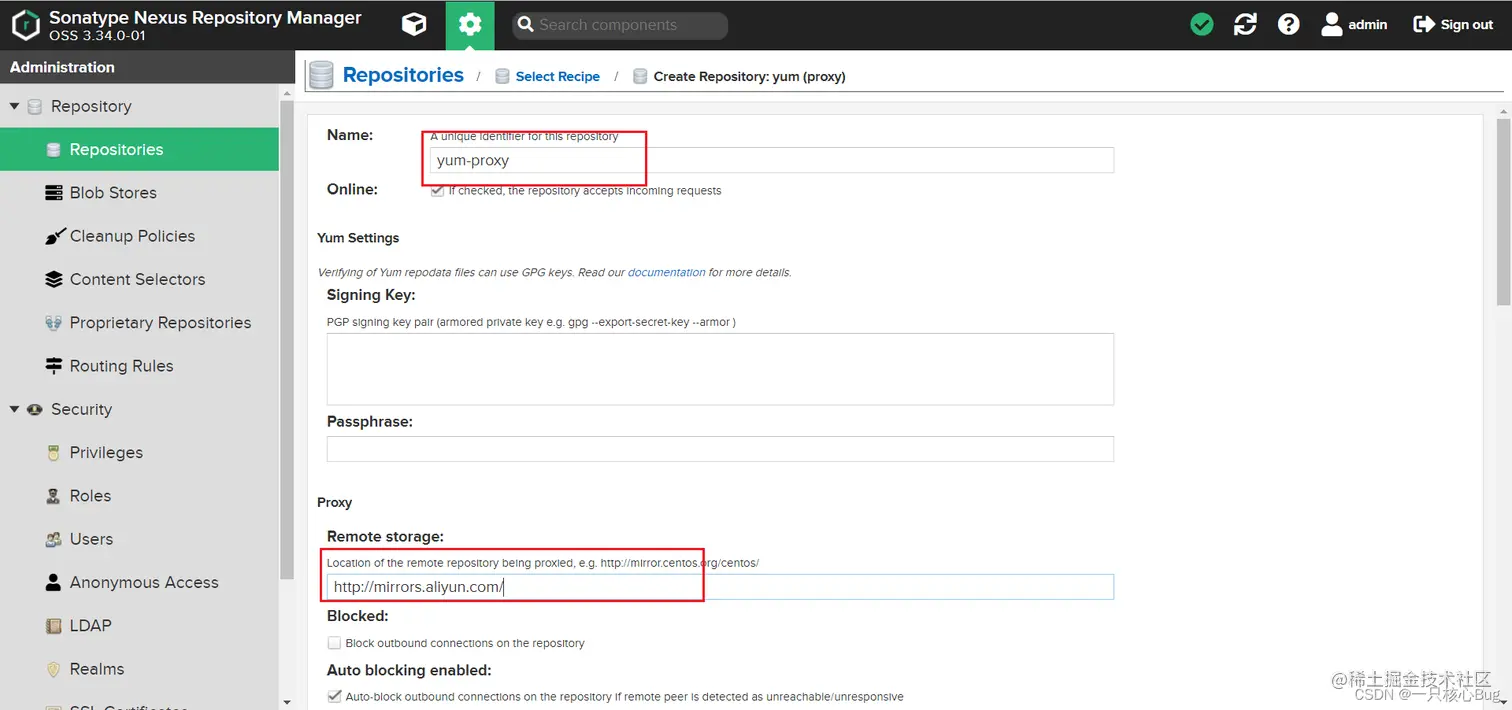The image size is (1512, 710).
Task: Click the Proxy section heading
Action: [335, 502]
